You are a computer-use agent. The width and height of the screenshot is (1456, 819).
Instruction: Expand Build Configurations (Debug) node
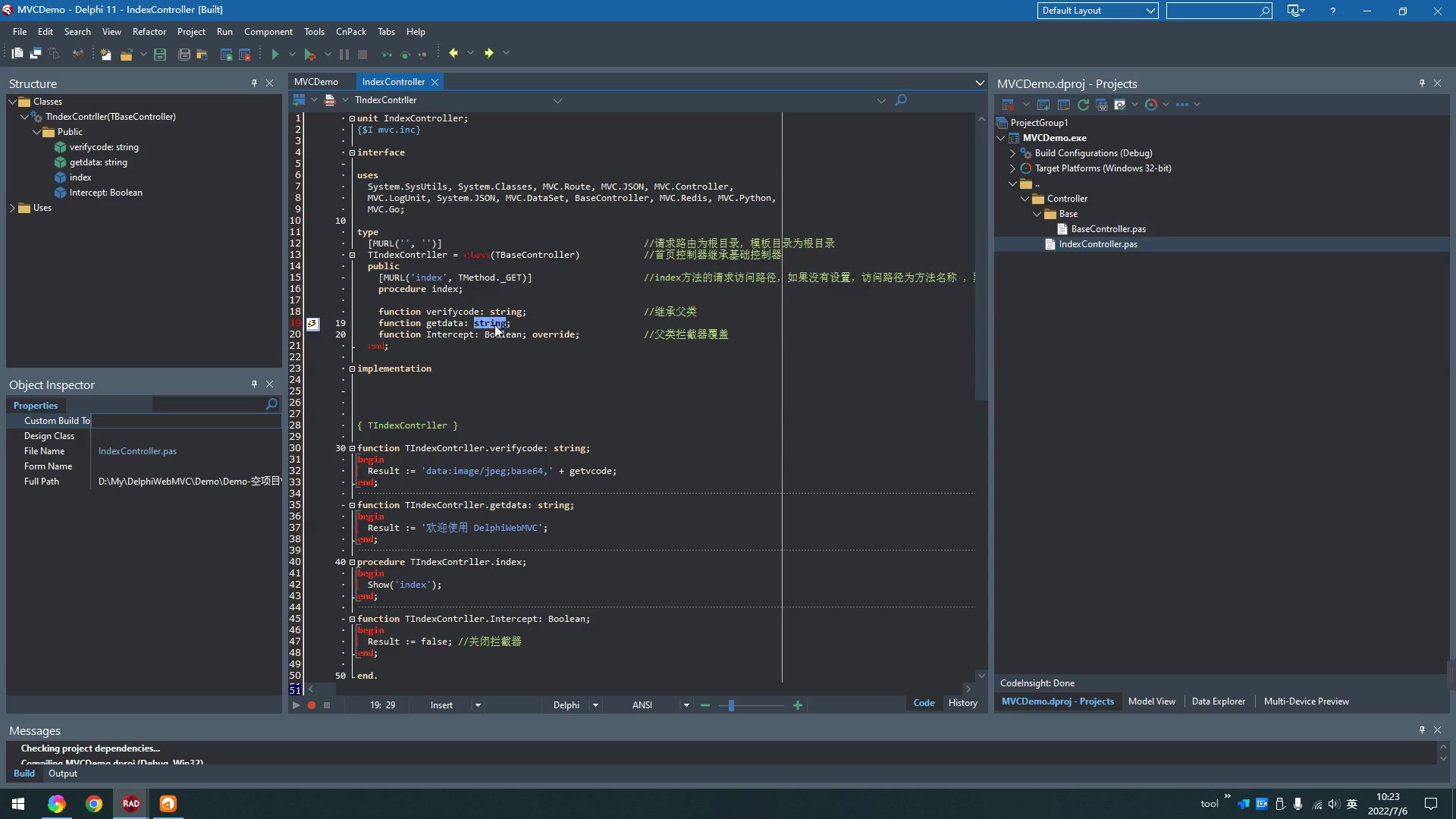click(x=1012, y=153)
